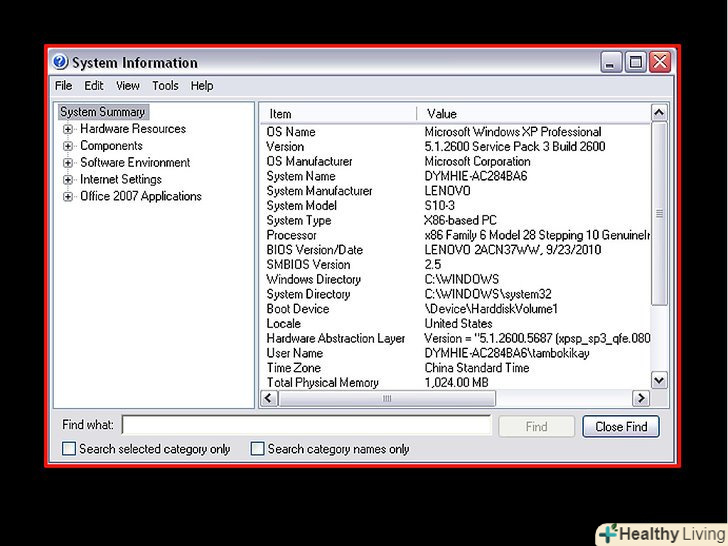Maximize the System Information window
The width and height of the screenshot is (728, 546).
[636, 62]
